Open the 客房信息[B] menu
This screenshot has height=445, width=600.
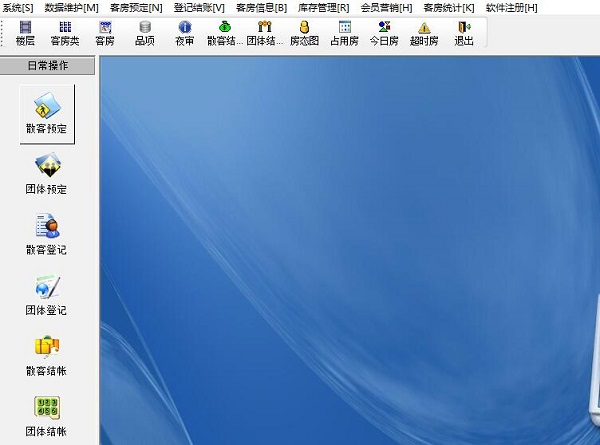[x=261, y=8]
